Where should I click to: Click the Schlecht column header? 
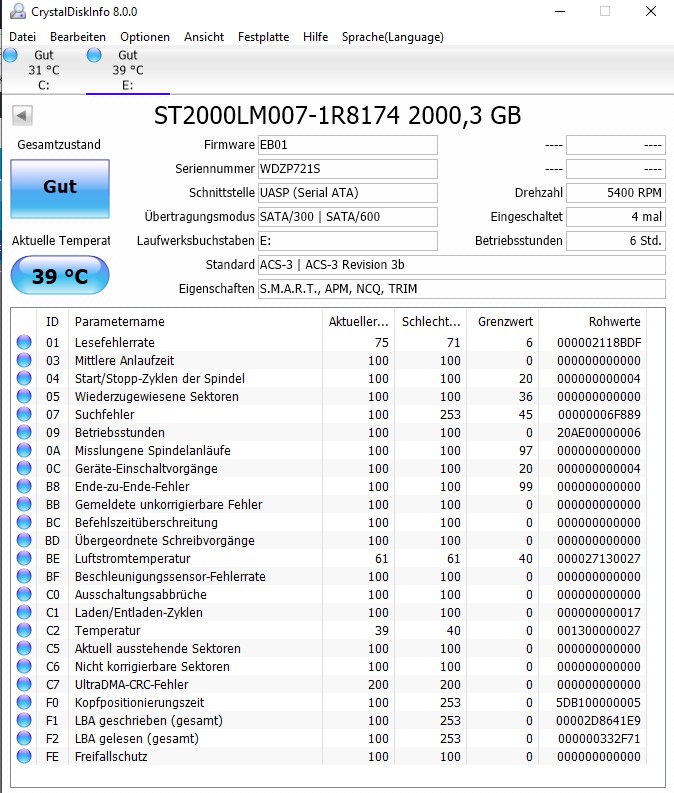430,322
